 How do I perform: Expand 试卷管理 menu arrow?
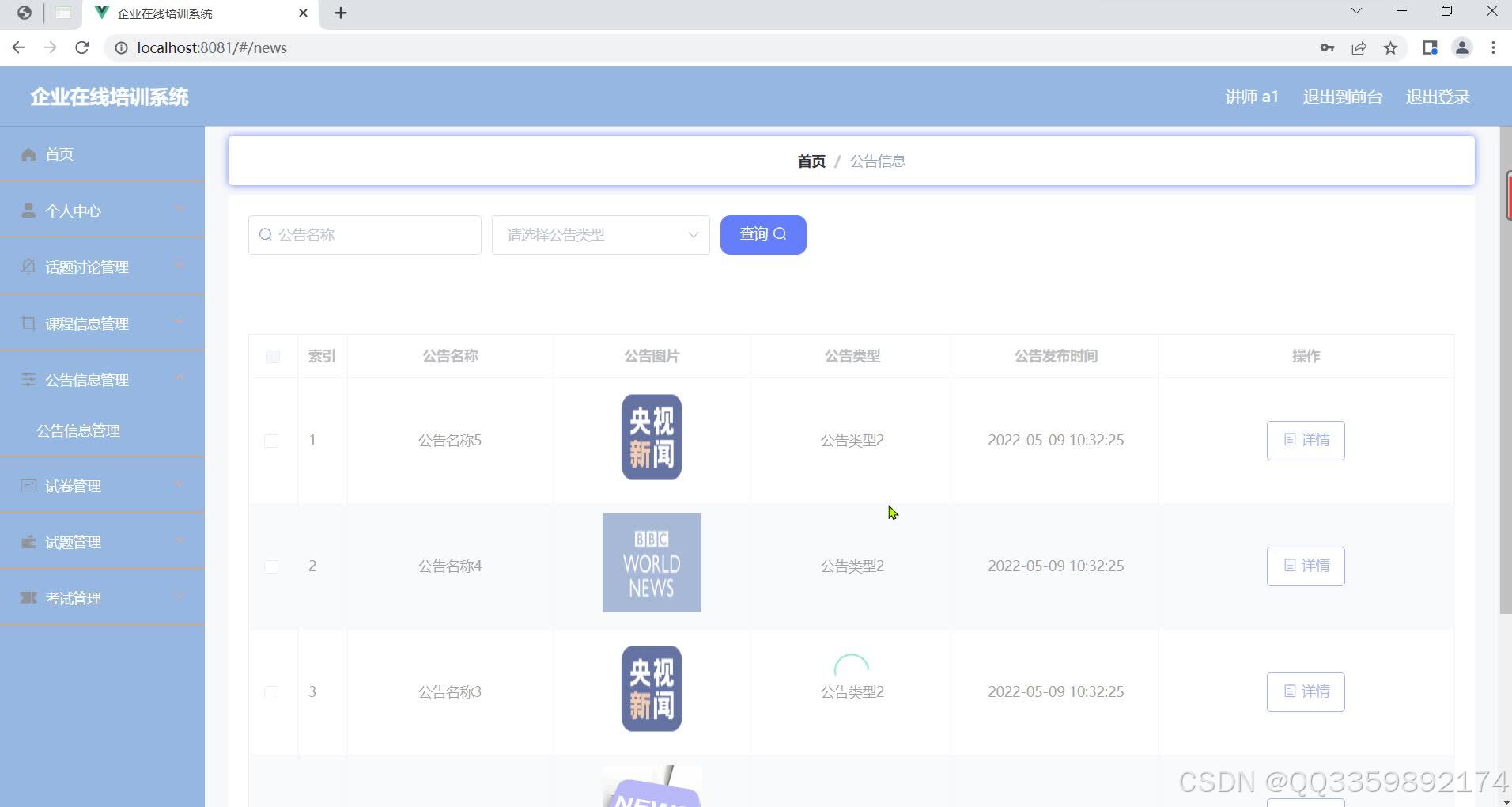(x=180, y=484)
